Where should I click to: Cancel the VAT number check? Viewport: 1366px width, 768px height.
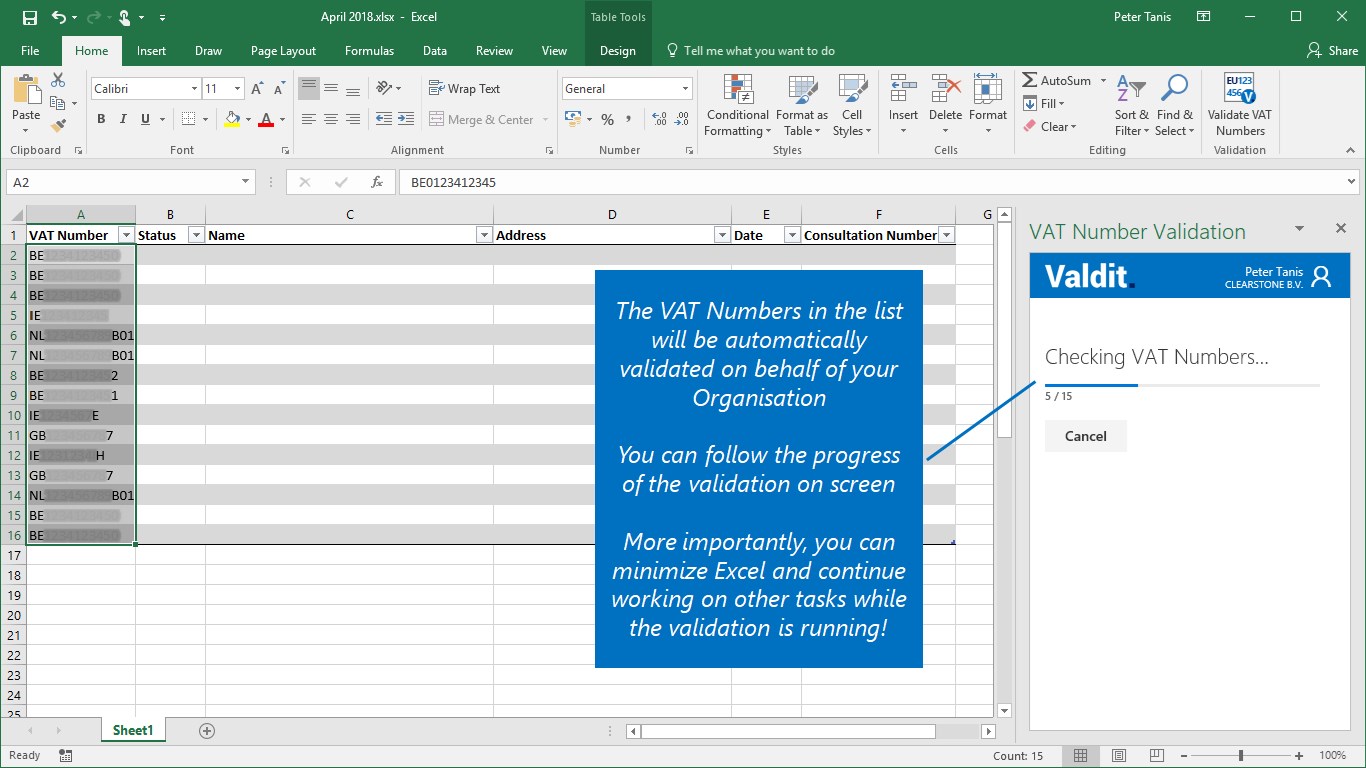coord(1085,436)
